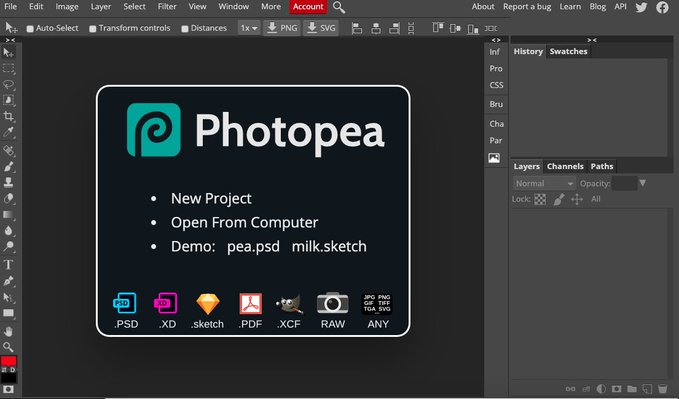Click Align right edges icon

394,29
